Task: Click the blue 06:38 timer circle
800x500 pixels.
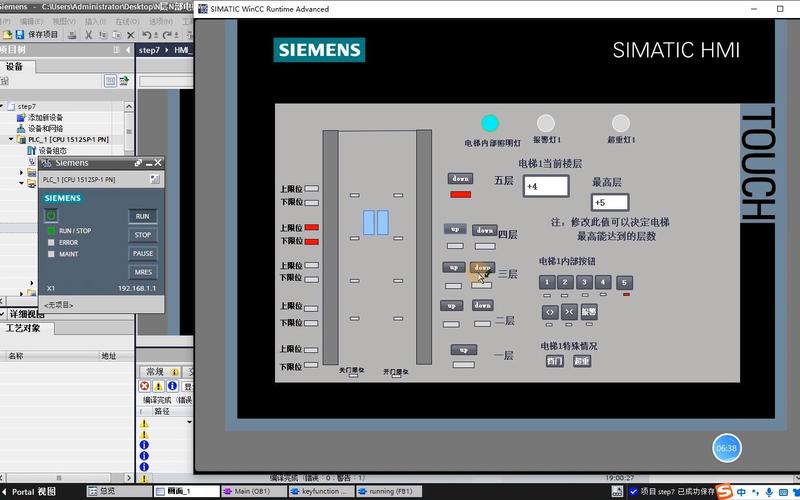Action: click(x=726, y=448)
